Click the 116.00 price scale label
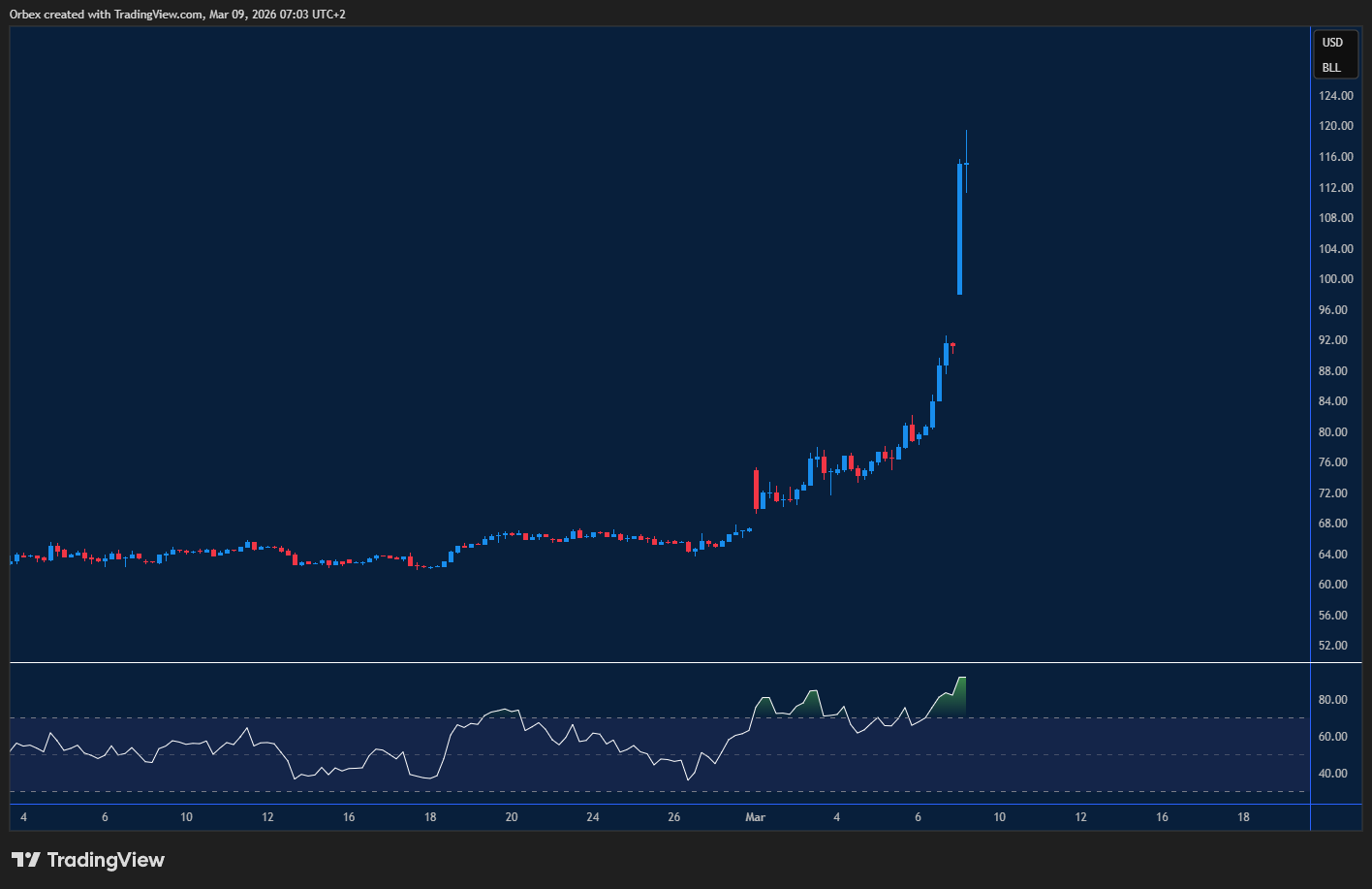This screenshot has height=889, width=1372. point(1335,157)
